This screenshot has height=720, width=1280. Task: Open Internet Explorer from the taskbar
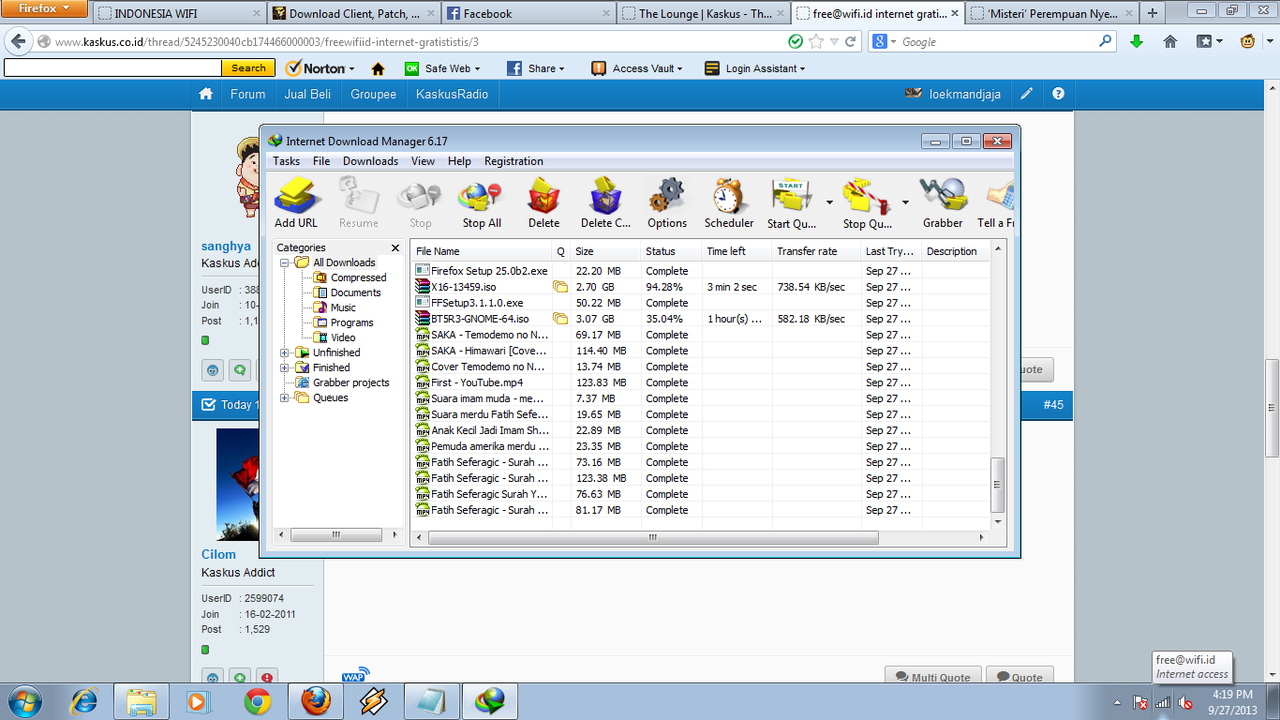(84, 702)
